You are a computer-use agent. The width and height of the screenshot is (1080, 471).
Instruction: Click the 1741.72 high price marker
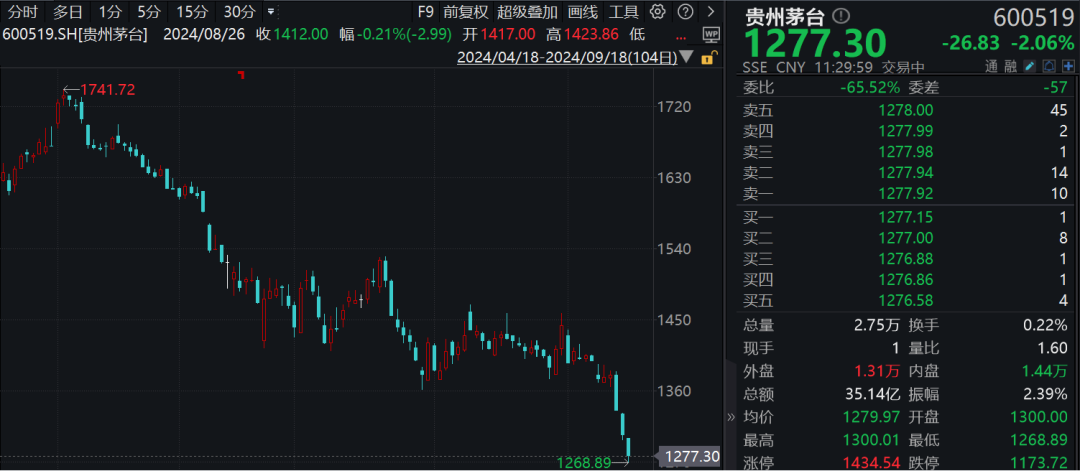pos(107,89)
